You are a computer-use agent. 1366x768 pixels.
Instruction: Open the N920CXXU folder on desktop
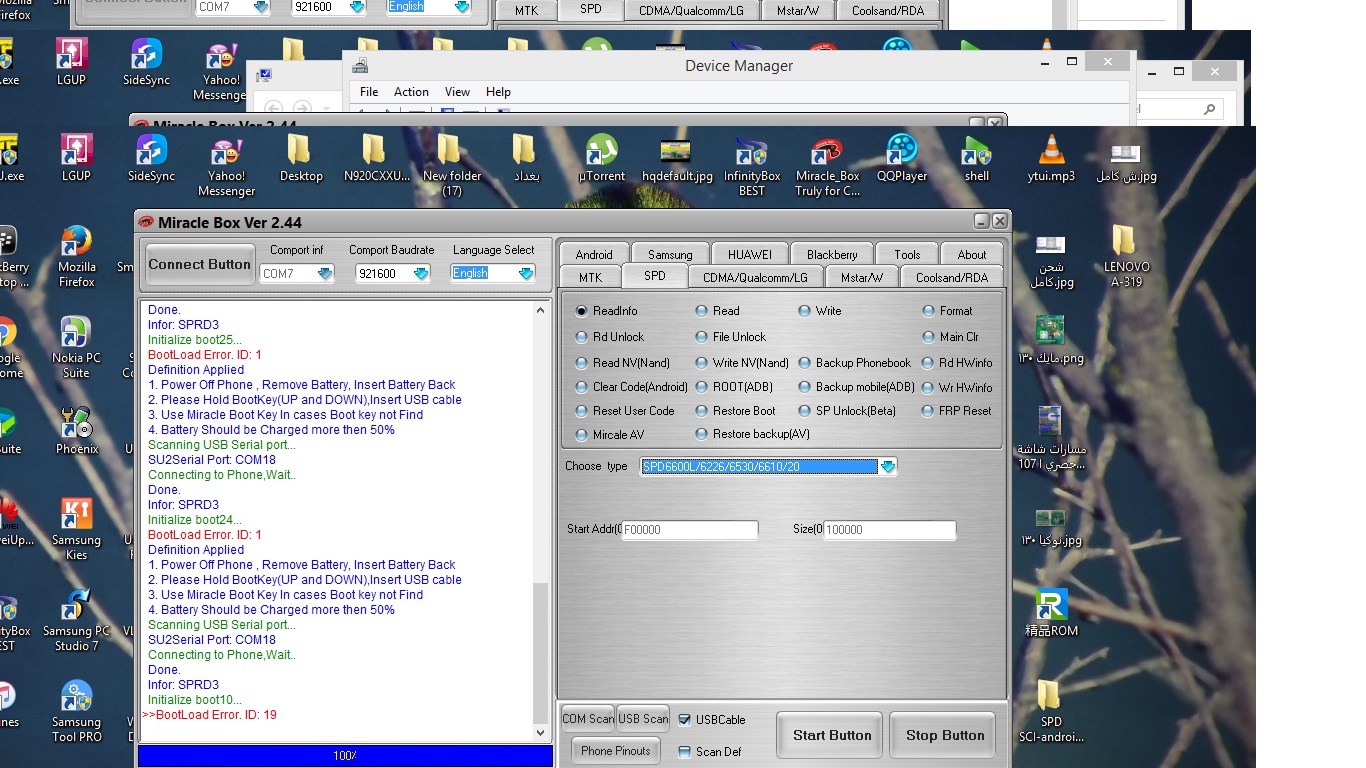(377, 159)
